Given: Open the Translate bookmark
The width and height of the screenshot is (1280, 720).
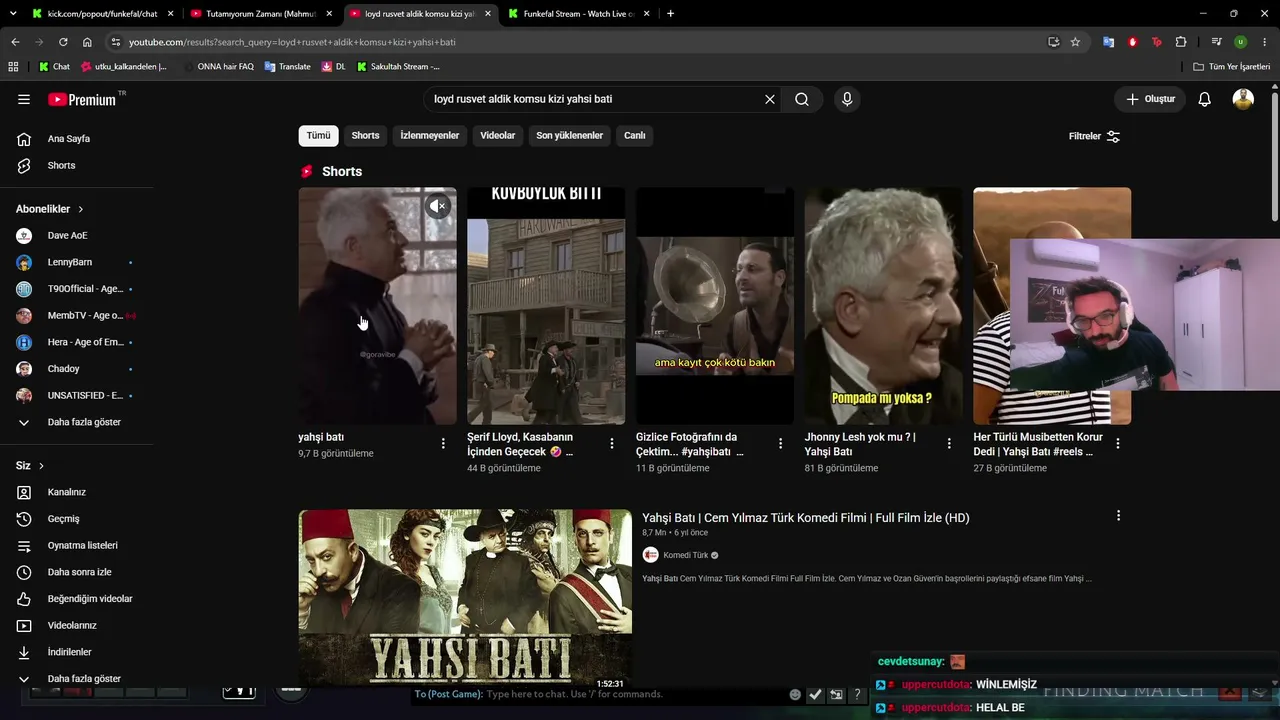Looking at the screenshot, I should 287,67.
